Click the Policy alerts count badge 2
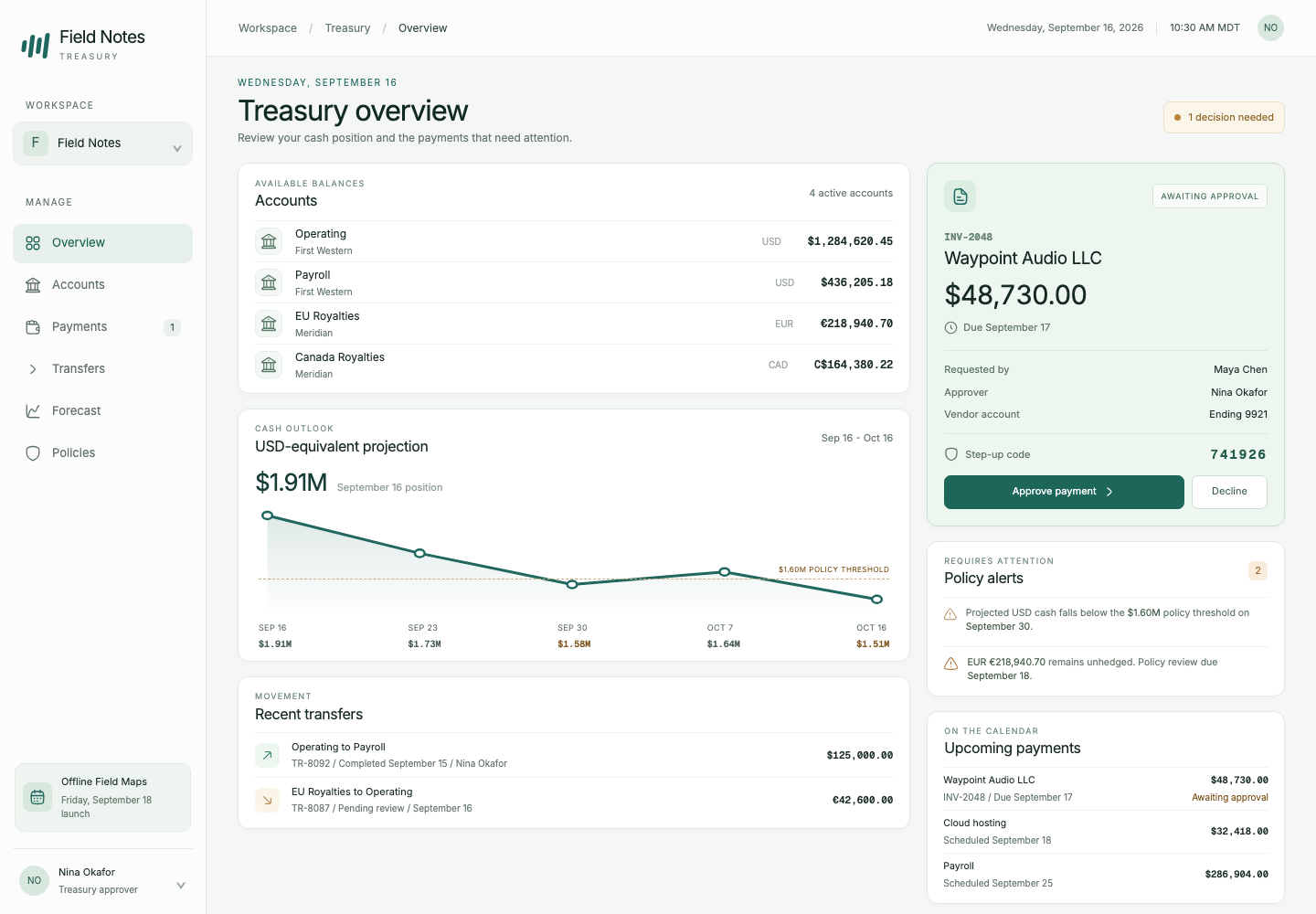The width and height of the screenshot is (1316, 914). point(1258,570)
